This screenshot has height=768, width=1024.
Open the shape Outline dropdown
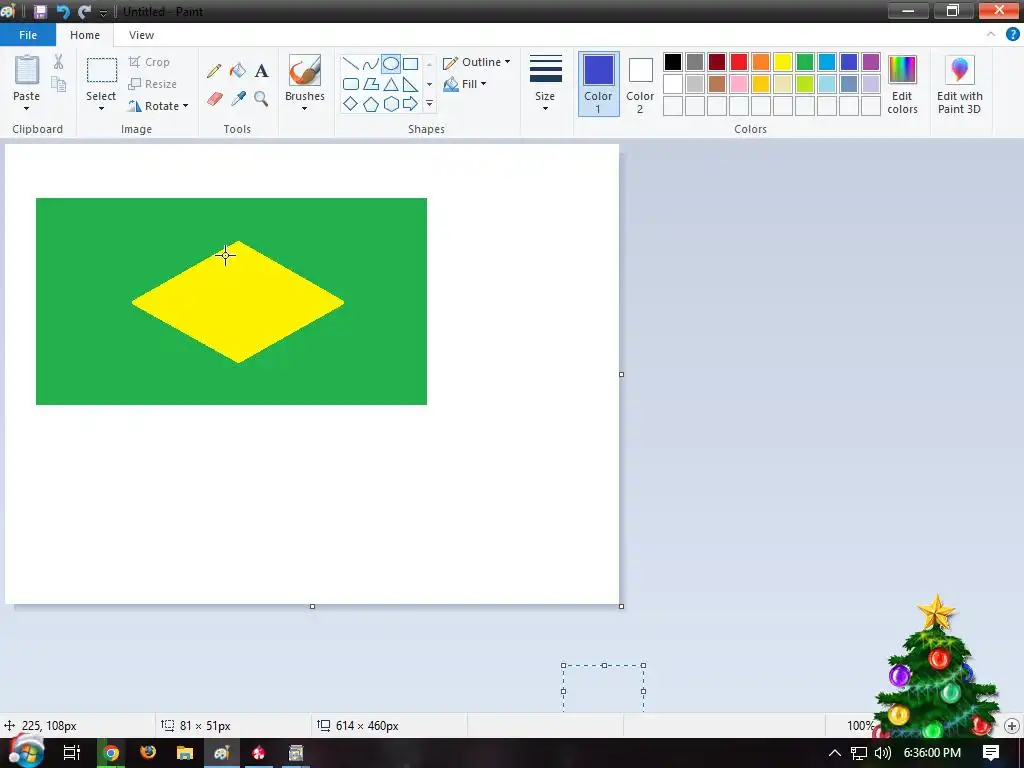pyautogui.click(x=476, y=62)
